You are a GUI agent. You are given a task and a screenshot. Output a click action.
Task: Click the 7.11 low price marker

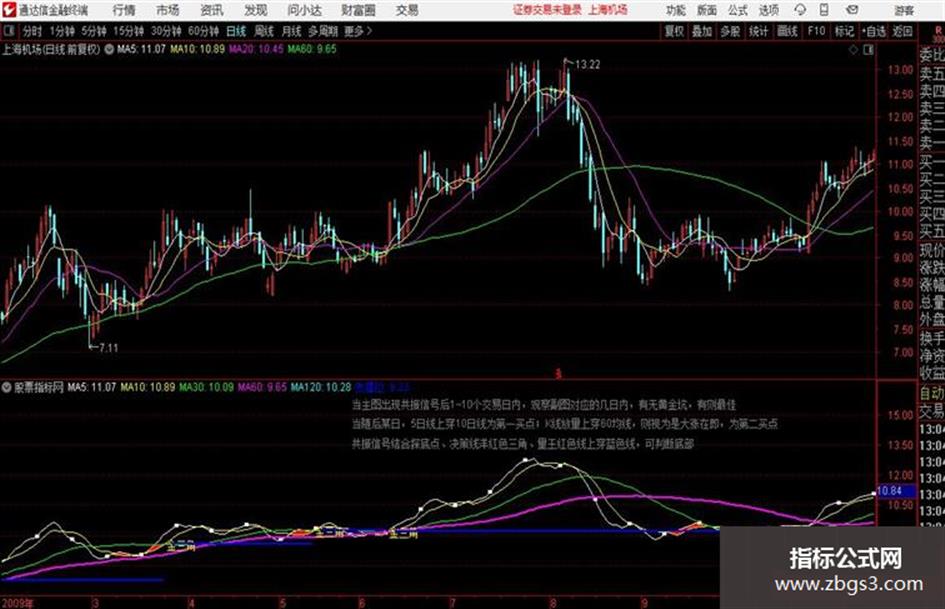[x=108, y=348]
